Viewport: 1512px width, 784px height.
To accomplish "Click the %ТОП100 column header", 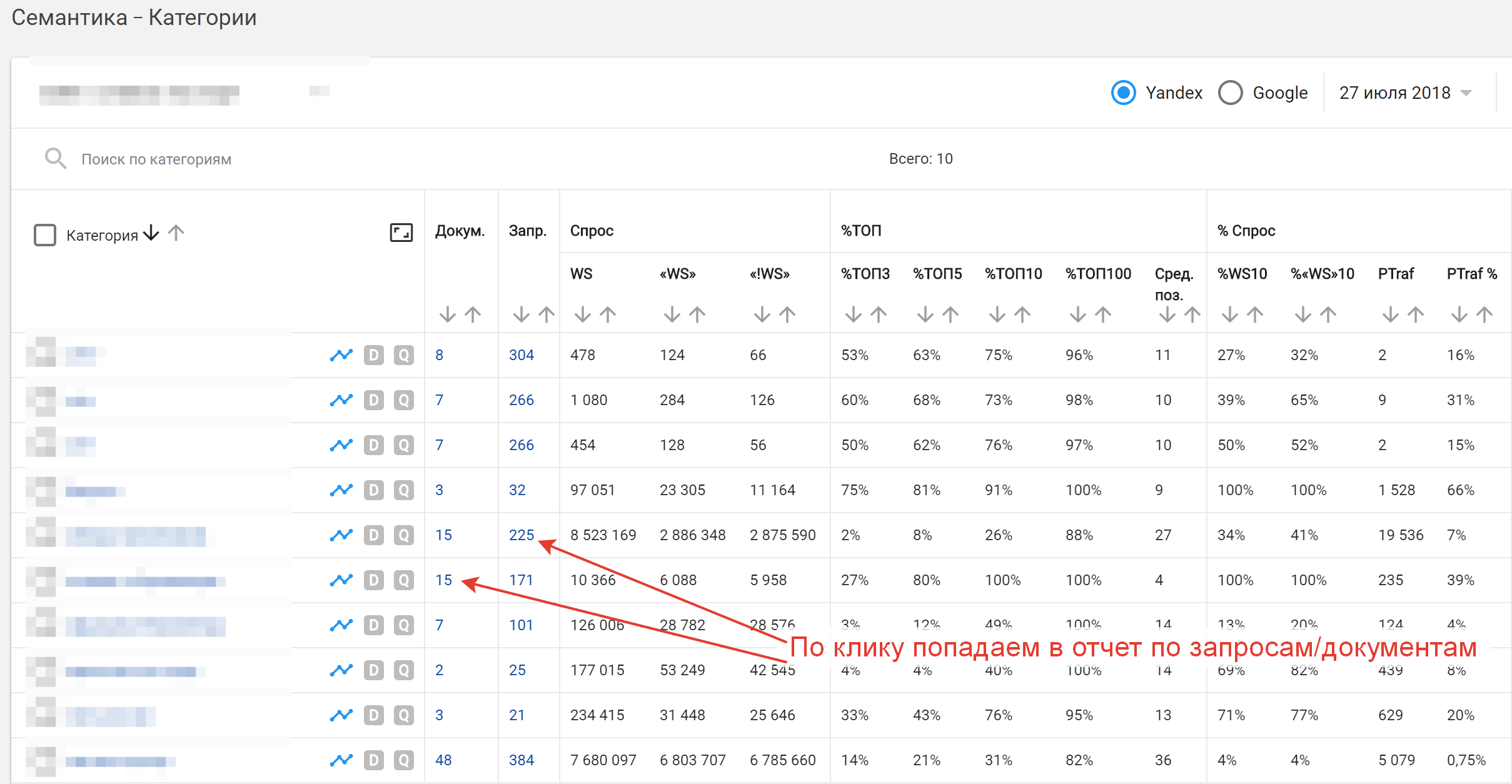I will pos(1098,274).
